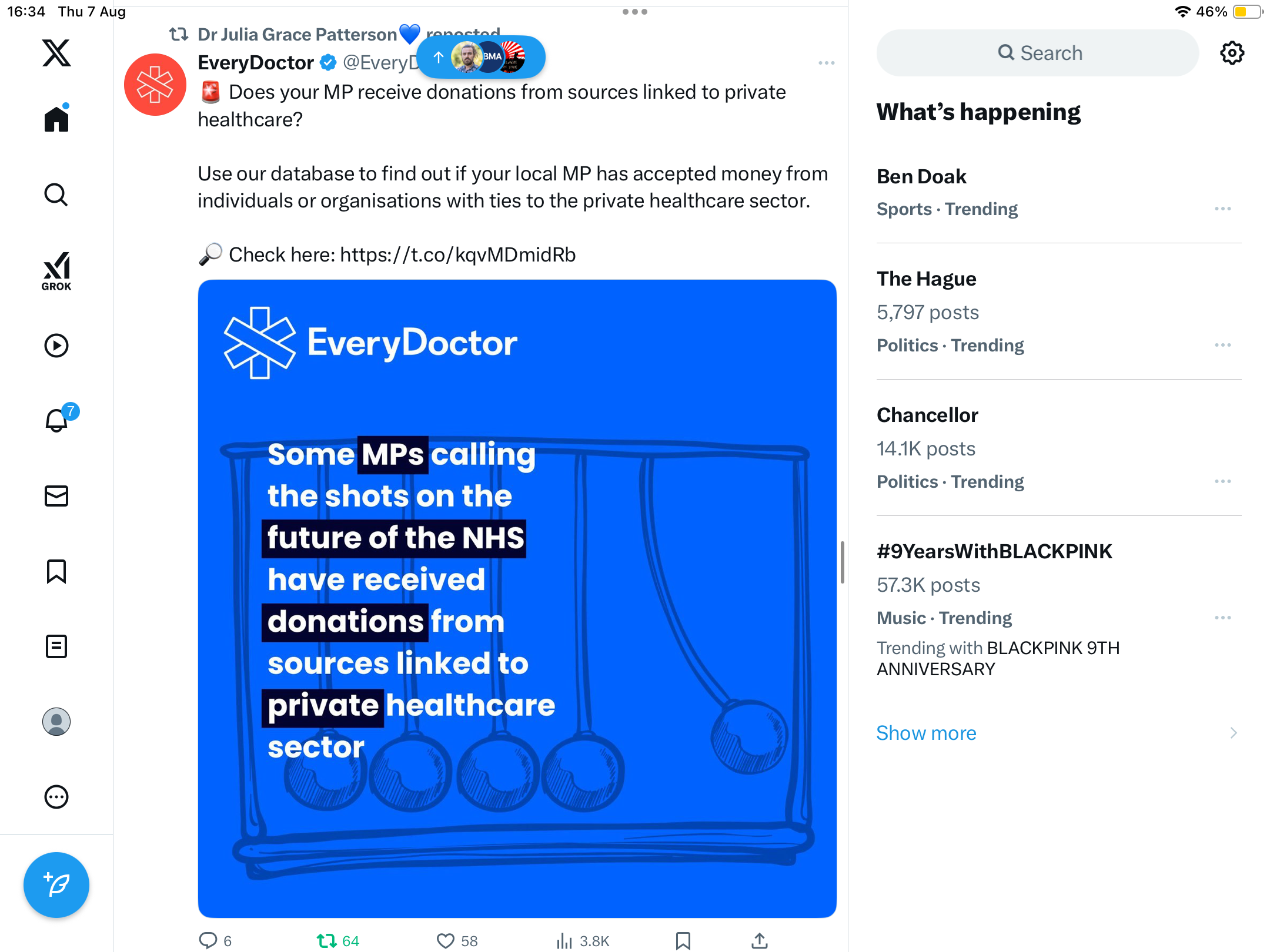
Task: Open The Hague trending topic
Action: pos(1058,311)
